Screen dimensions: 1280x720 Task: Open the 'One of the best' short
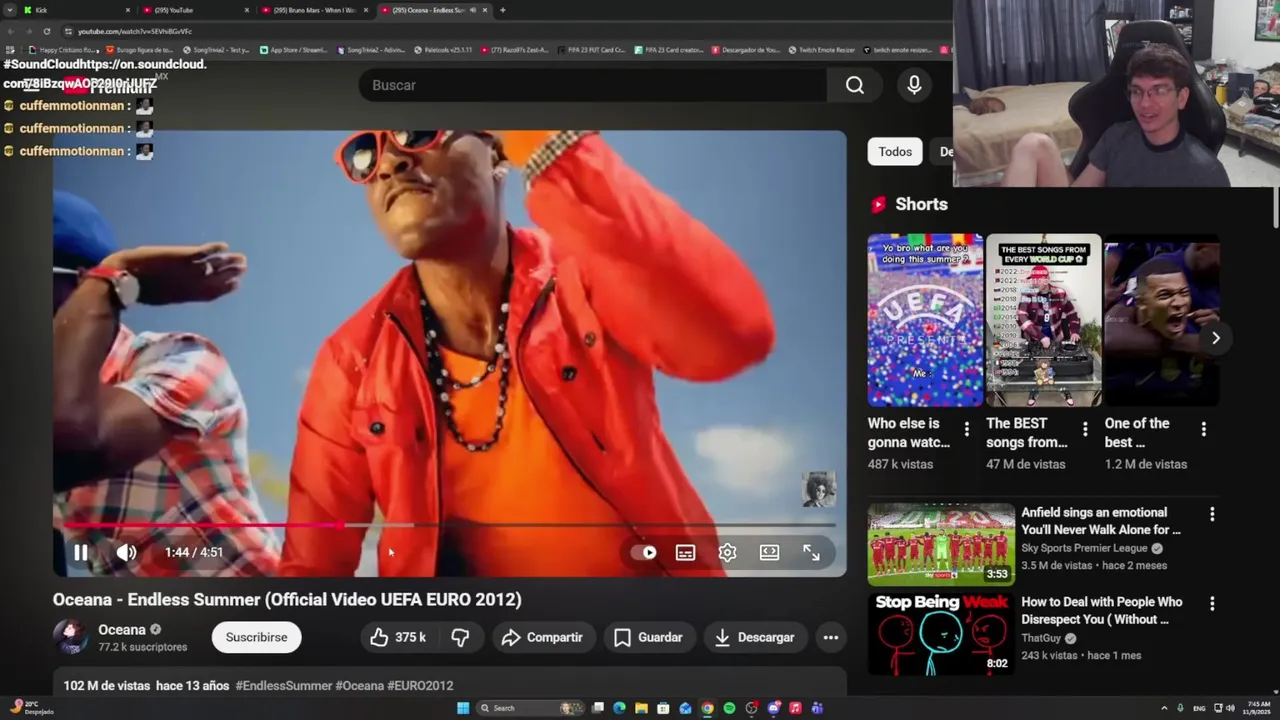click(1161, 320)
